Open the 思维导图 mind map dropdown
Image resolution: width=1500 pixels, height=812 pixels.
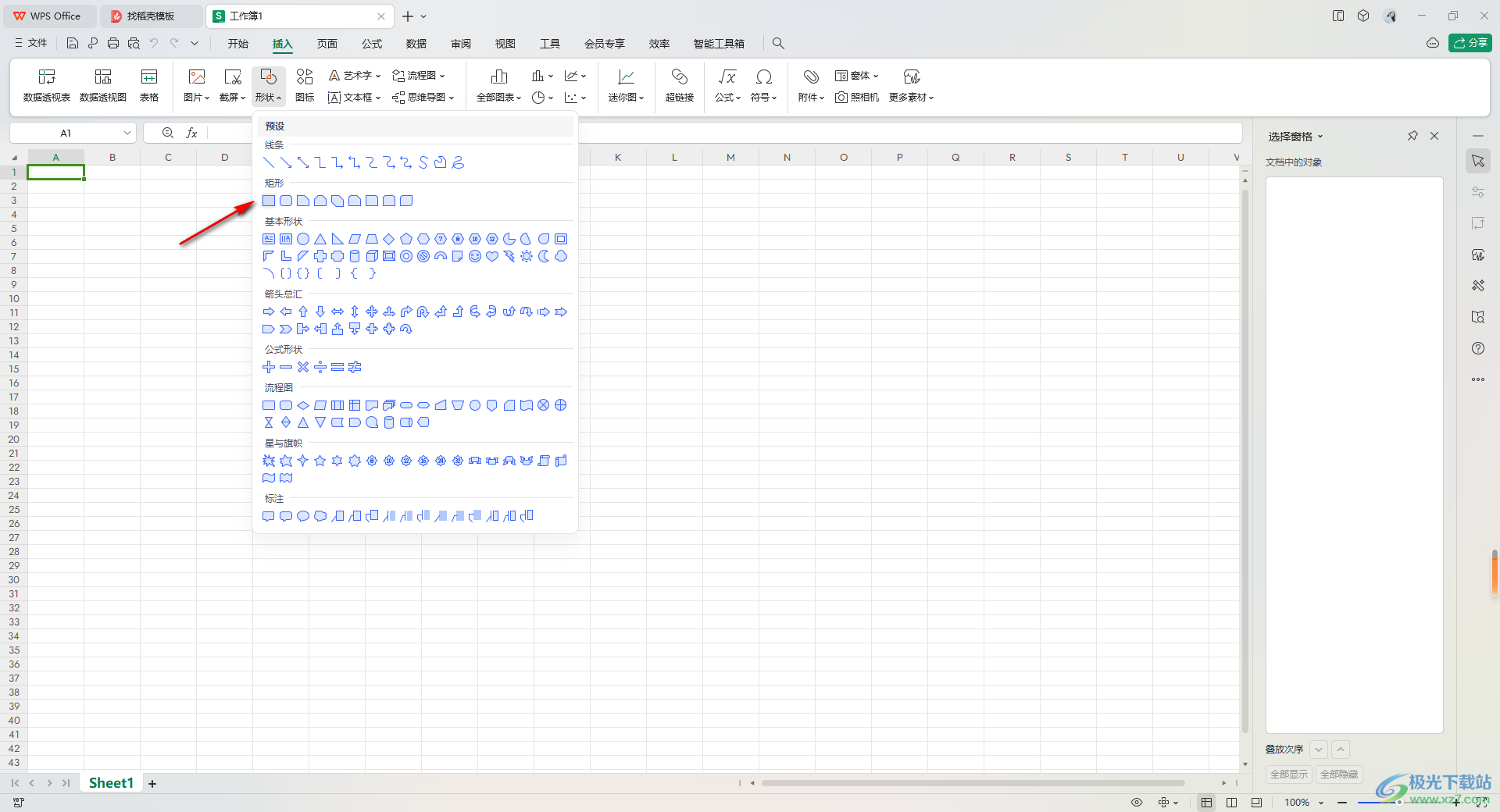point(423,98)
